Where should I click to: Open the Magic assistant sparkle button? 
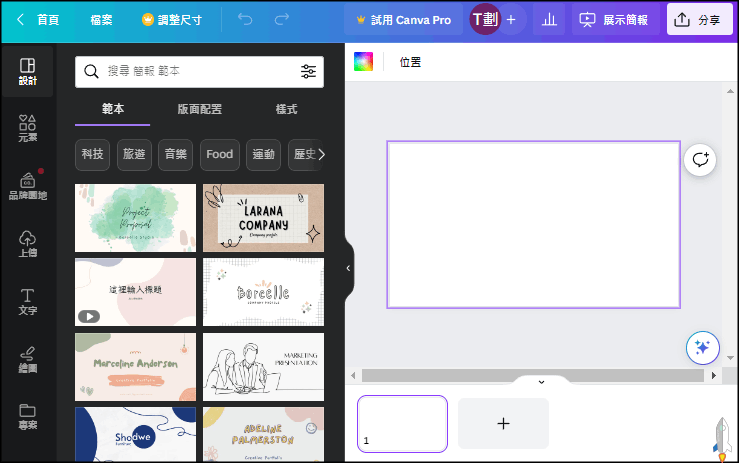[x=702, y=348]
